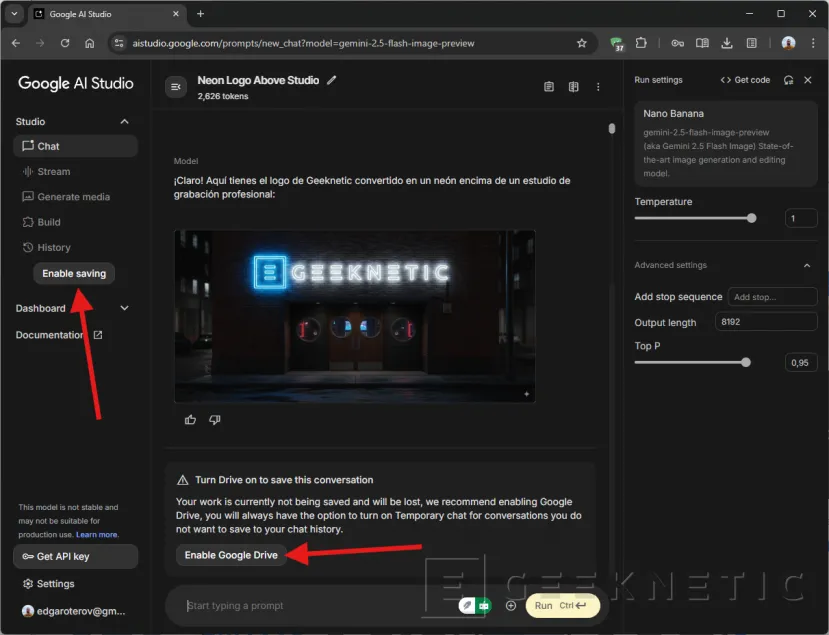Image resolution: width=829 pixels, height=635 pixels.
Task: Open History in the sidebar
Action: coord(76,247)
